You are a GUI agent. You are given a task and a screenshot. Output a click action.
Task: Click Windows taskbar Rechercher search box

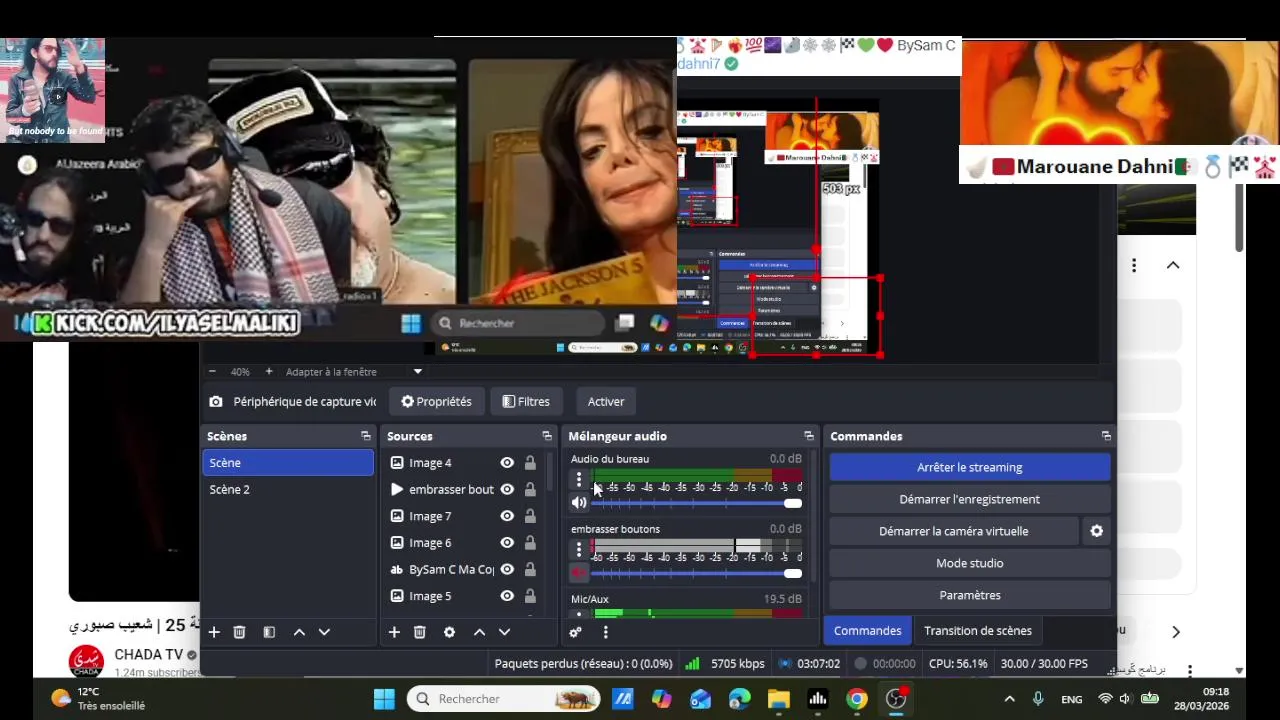pyautogui.click(x=503, y=699)
